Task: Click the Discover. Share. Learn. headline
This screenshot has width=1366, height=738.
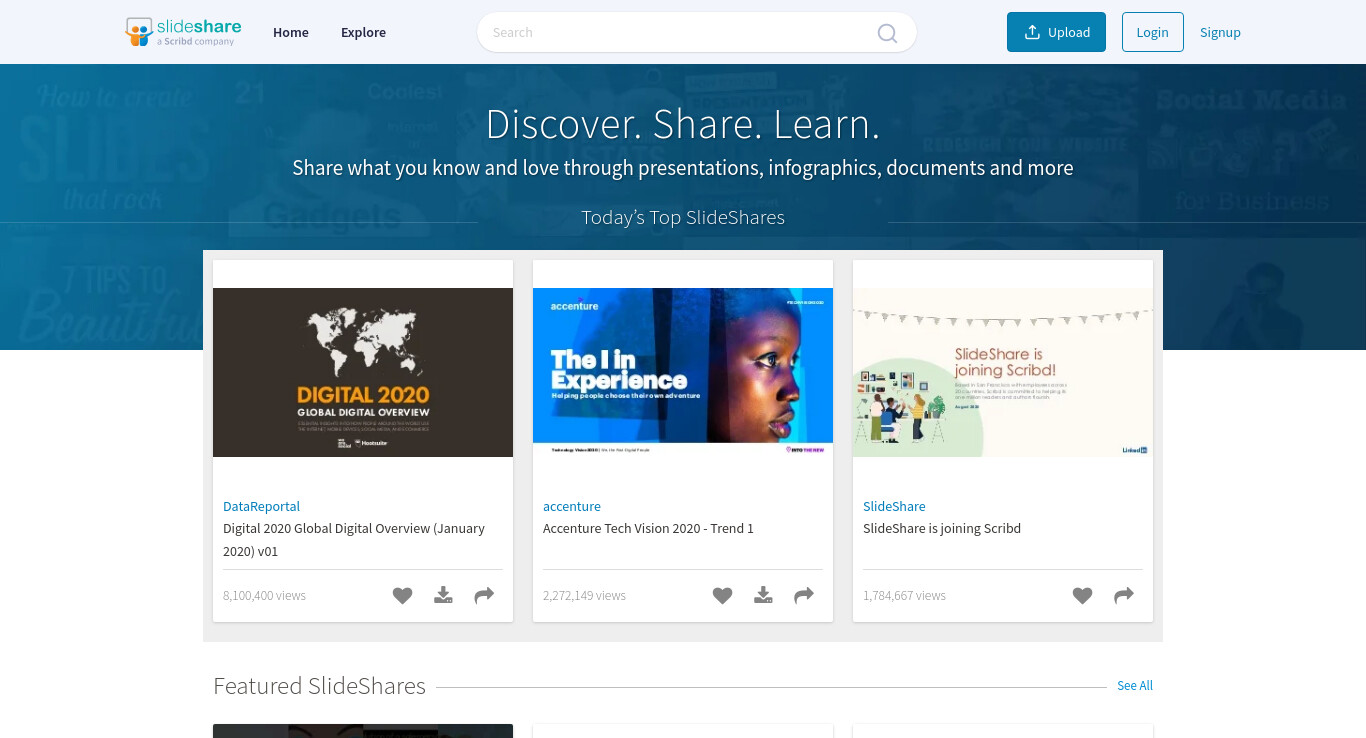Action: click(683, 124)
